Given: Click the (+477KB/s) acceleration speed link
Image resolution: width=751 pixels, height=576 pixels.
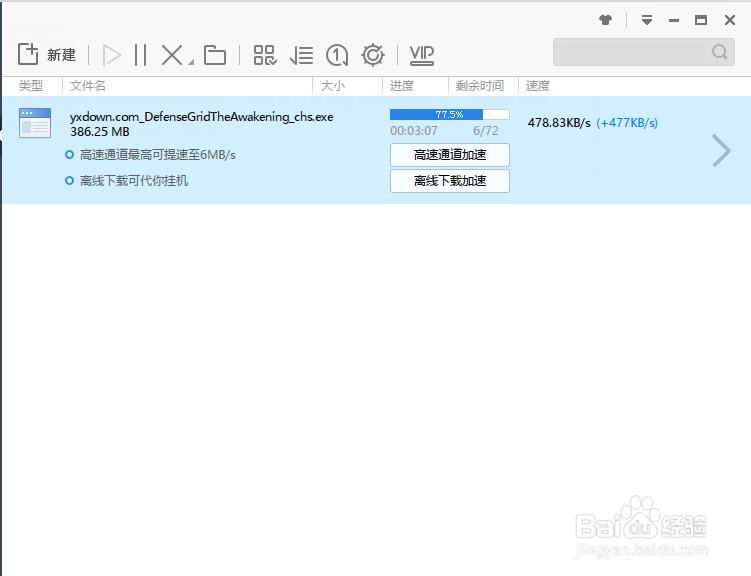Looking at the screenshot, I should [x=627, y=123].
